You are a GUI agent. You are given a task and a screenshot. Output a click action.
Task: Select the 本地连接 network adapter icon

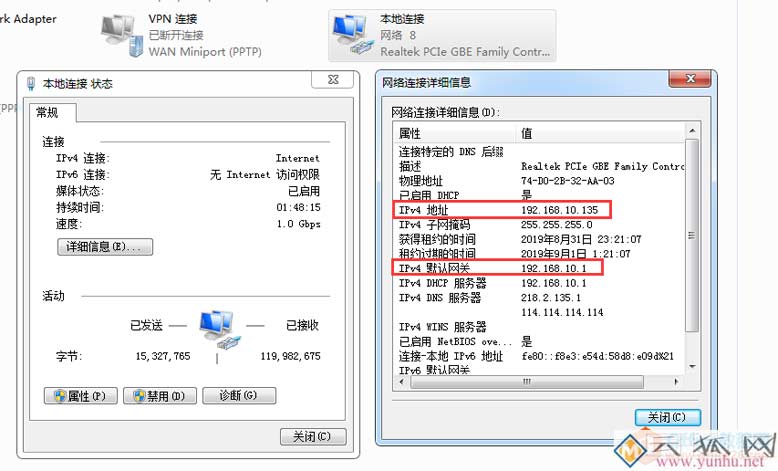click(353, 34)
